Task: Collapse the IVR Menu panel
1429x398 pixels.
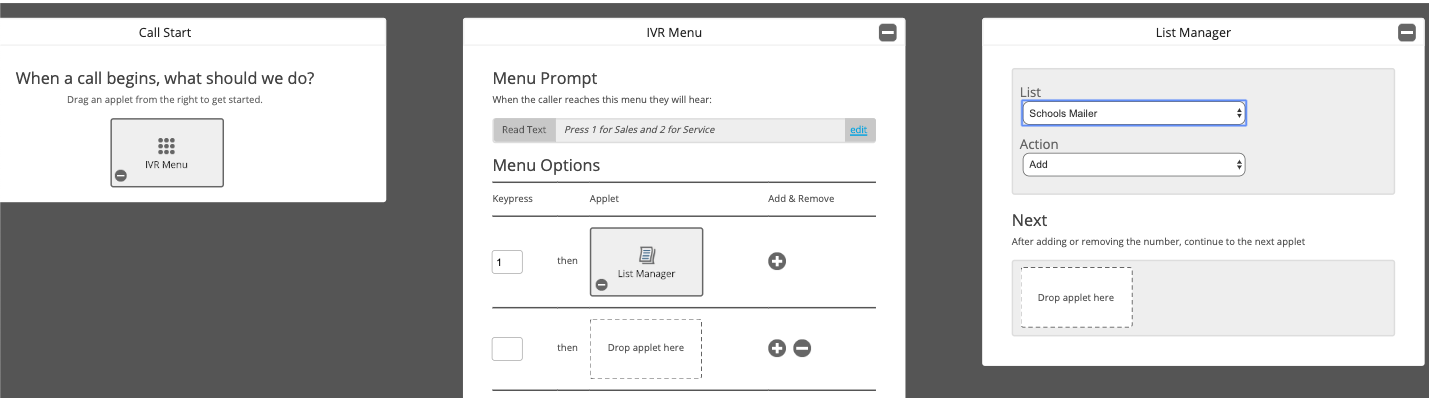Action: (887, 33)
